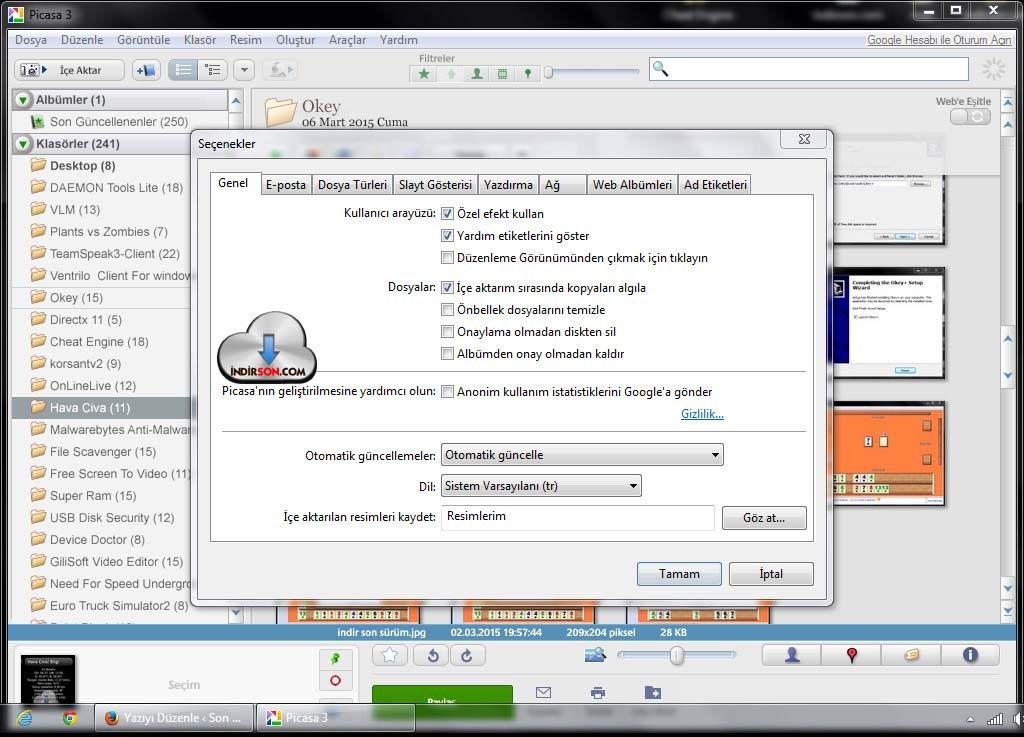This screenshot has height=737, width=1024.
Task: Show the Tags panel icon
Action: tap(911, 655)
